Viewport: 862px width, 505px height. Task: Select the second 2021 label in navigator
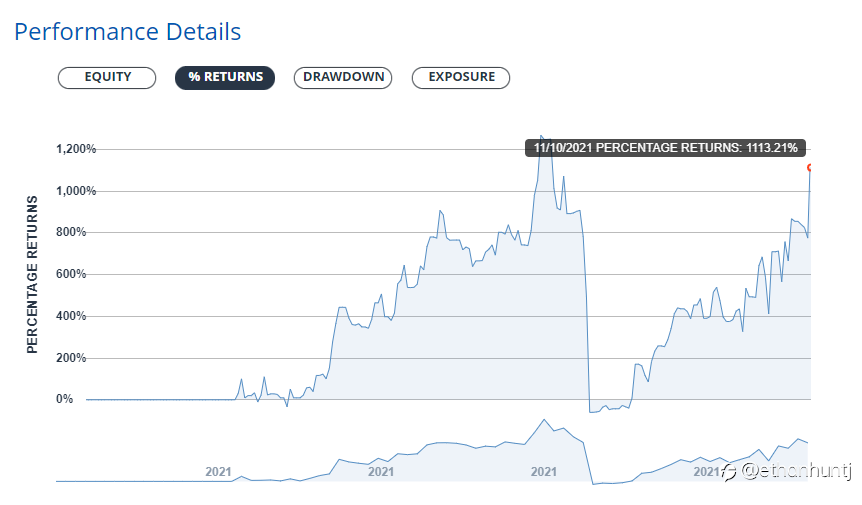point(381,471)
